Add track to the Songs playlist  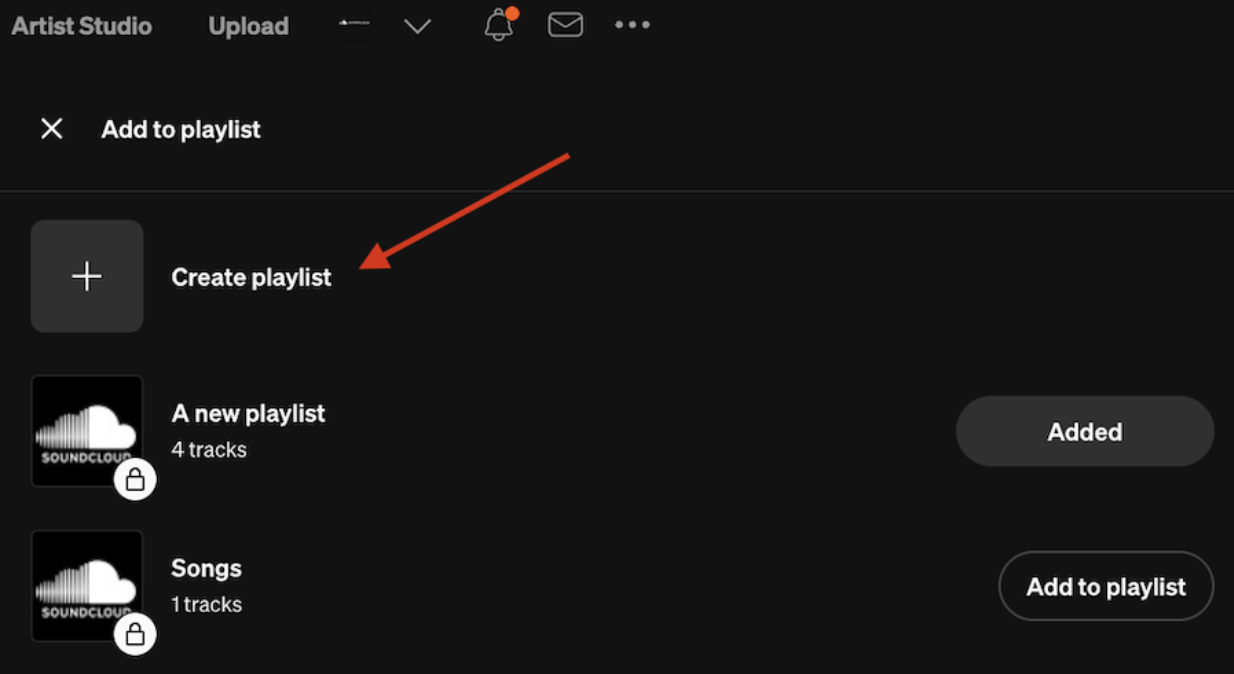[x=1106, y=586]
